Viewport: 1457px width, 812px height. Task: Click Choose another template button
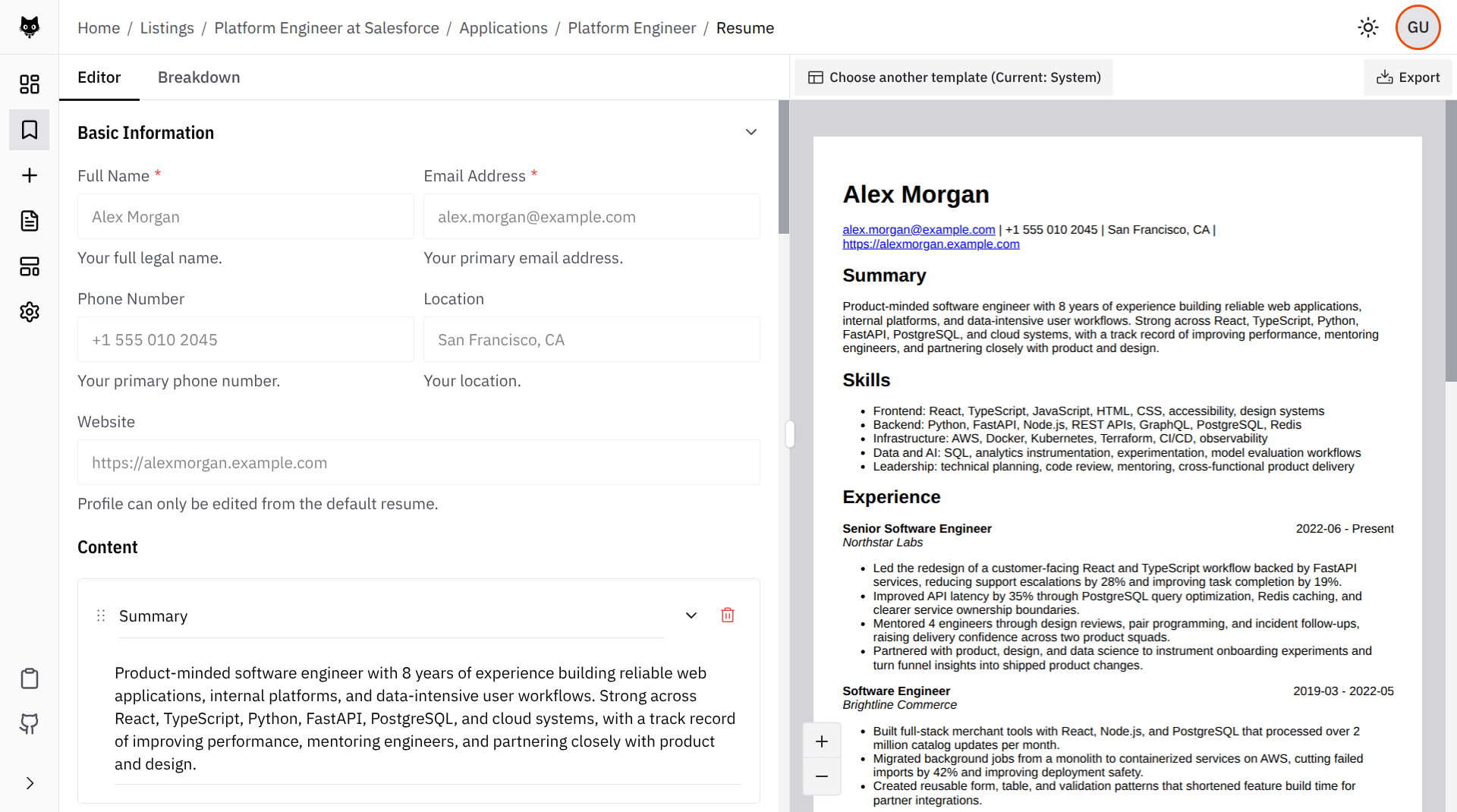pyautogui.click(x=954, y=77)
